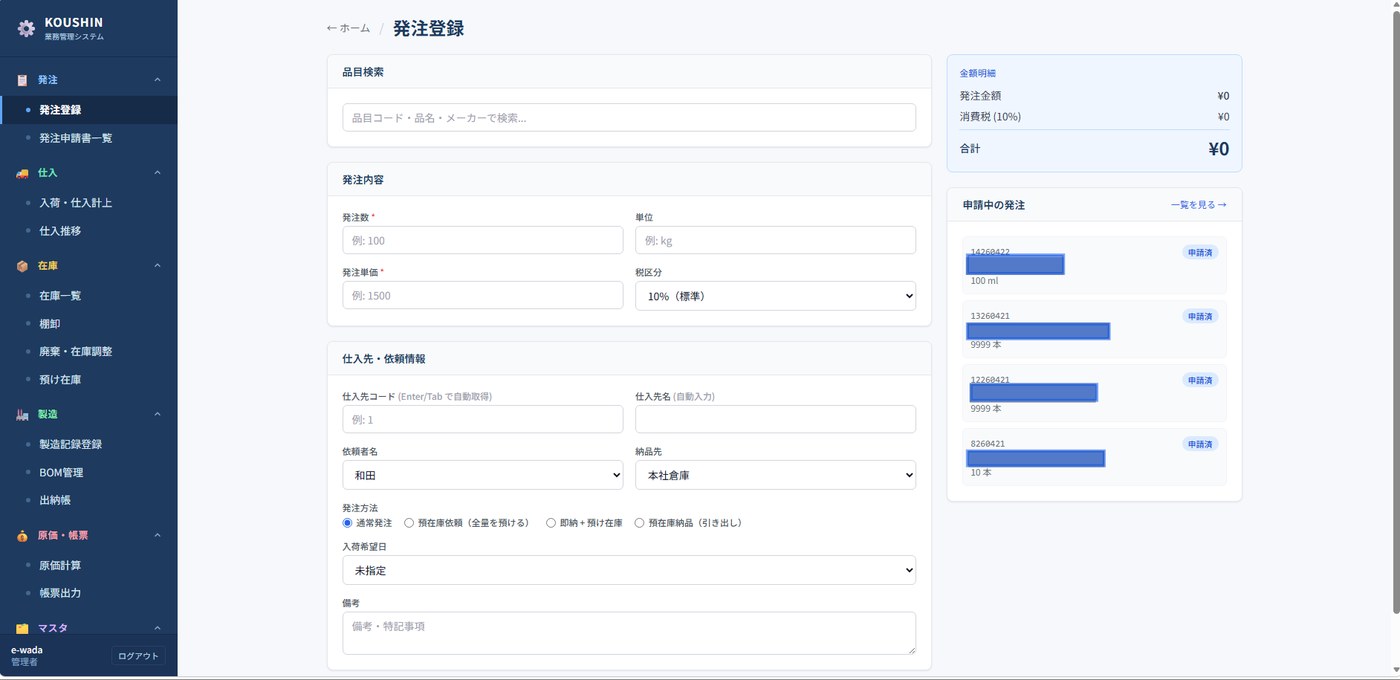This screenshot has height=680, width=1400.
Task: Click the 単位 input field
Action: point(775,240)
